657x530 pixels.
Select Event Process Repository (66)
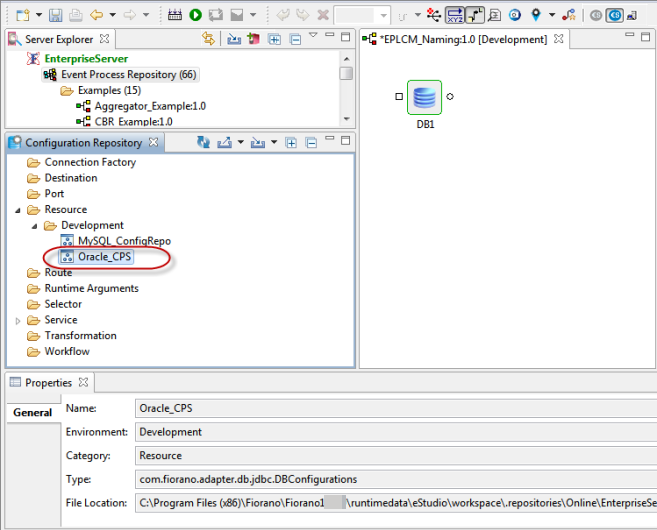(x=129, y=75)
